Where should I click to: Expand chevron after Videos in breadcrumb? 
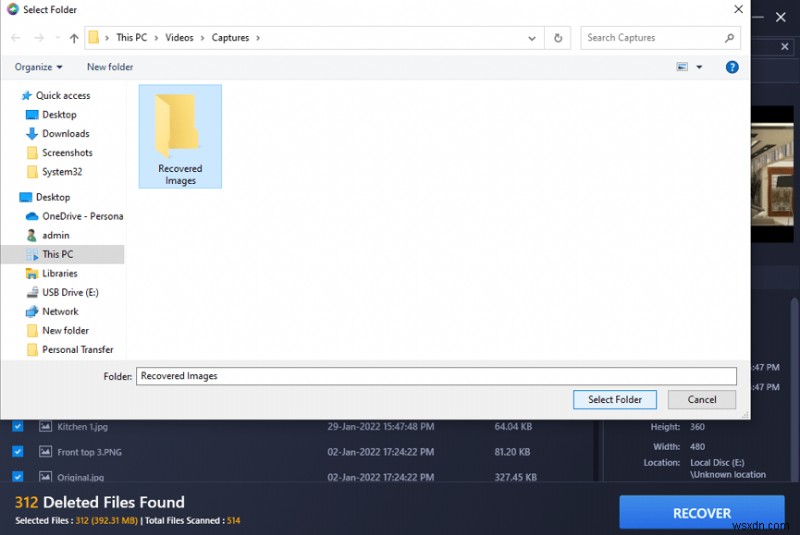(x=202, y=38)
